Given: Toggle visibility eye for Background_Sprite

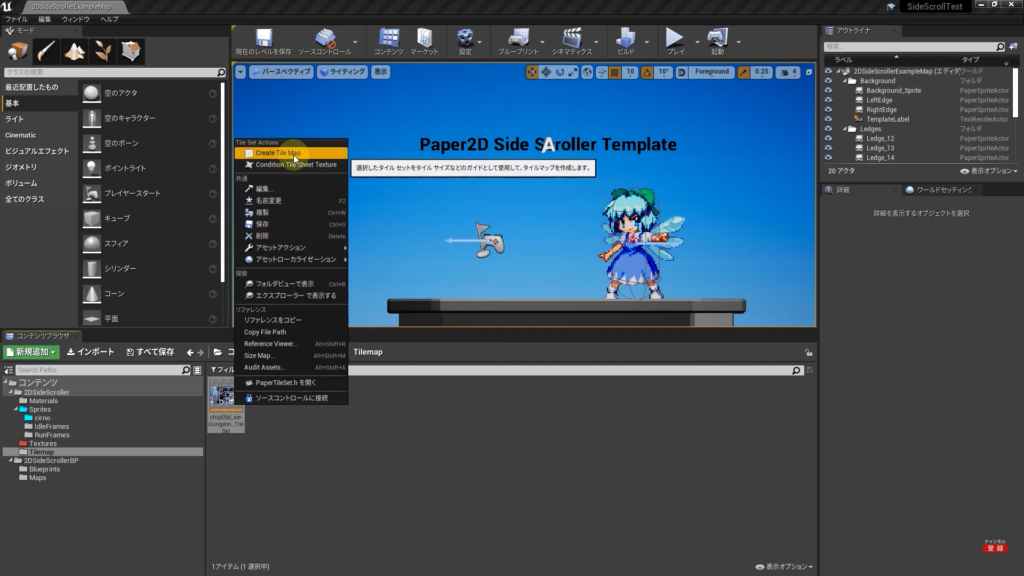Looking at the screenshot, I should tap(828, 90).
